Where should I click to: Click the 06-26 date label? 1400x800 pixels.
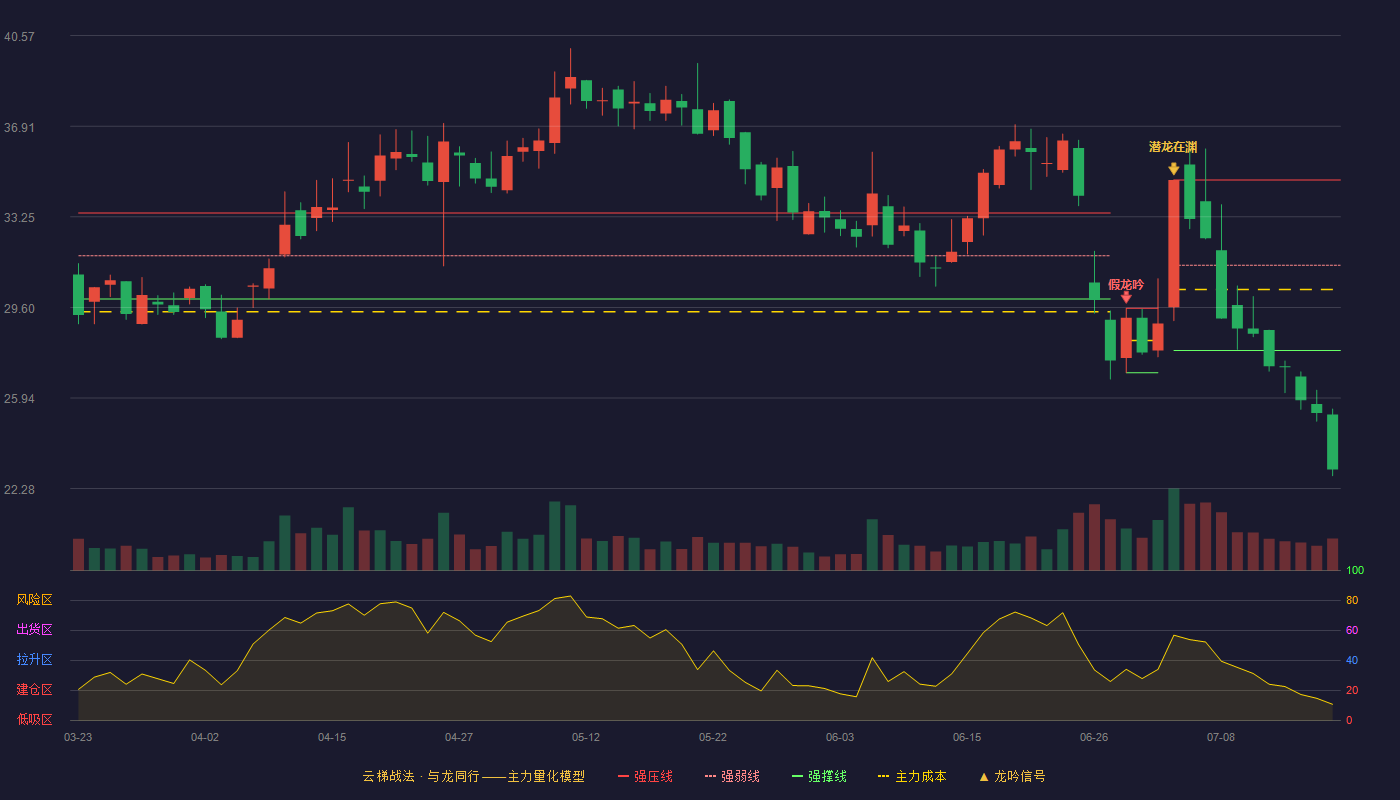(1094, 737)
